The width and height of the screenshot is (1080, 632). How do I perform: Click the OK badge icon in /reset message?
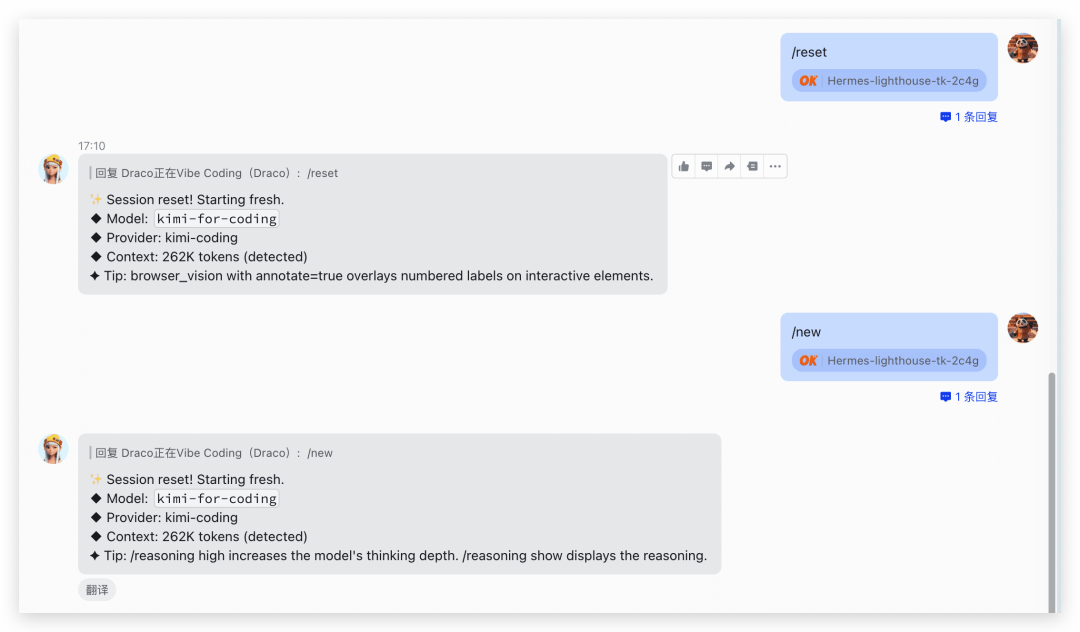coord(808,81)
